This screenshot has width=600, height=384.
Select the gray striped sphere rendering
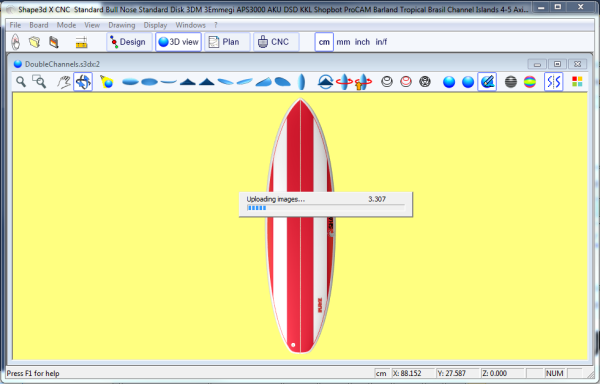tap(511, 81)
